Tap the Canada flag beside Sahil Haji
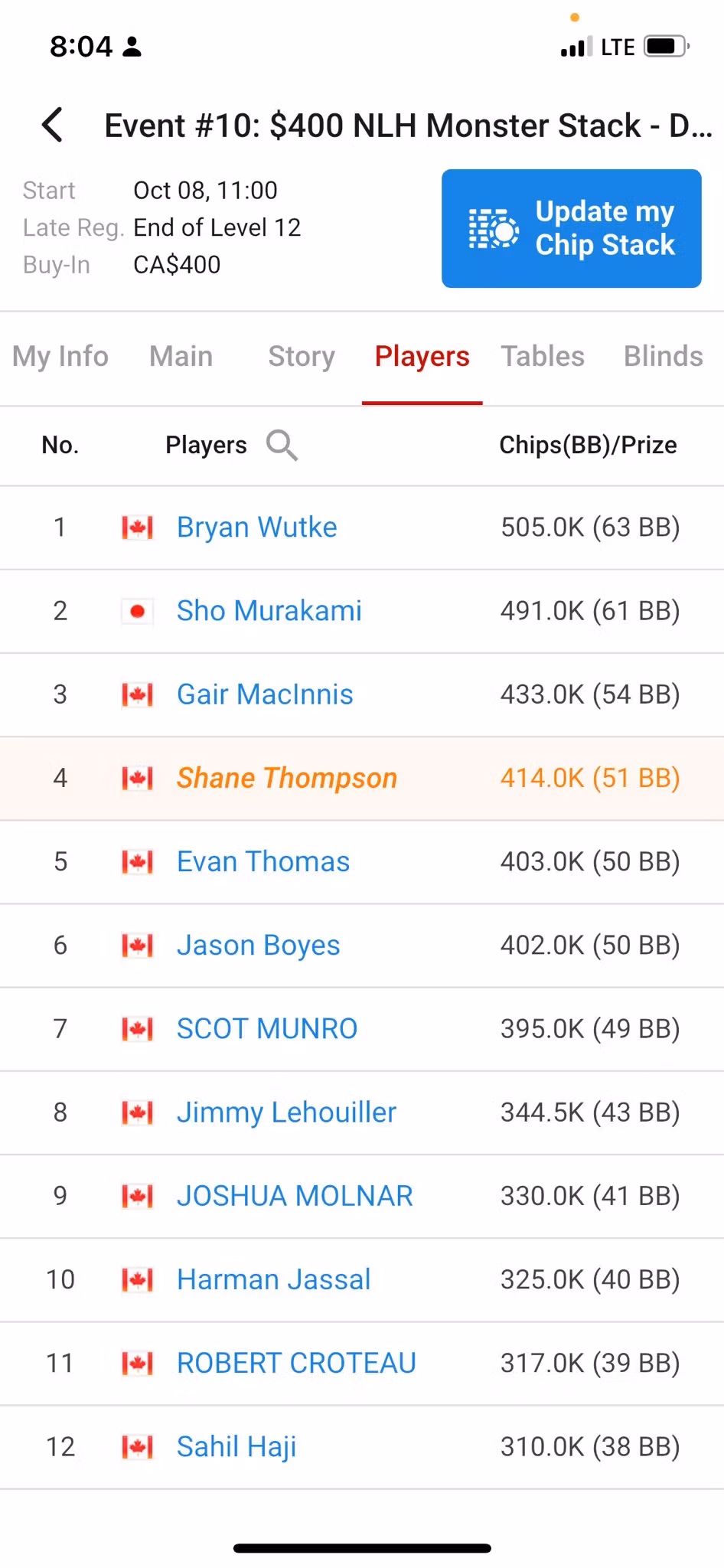 [138, 1447]
